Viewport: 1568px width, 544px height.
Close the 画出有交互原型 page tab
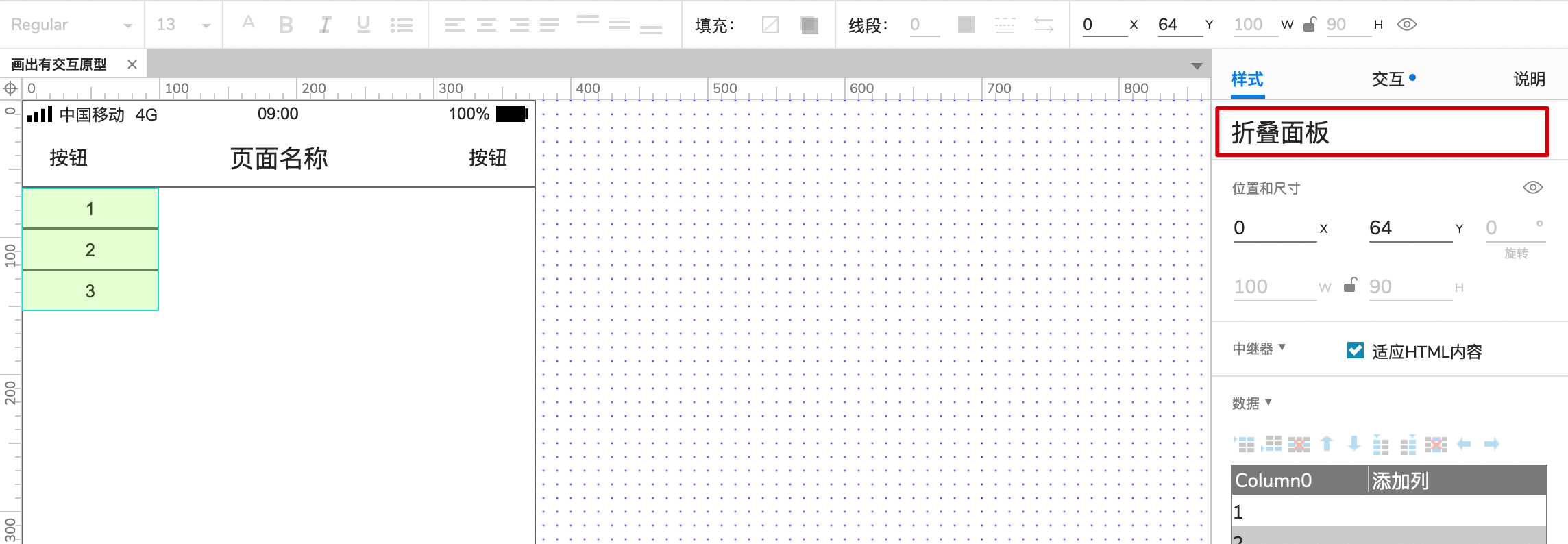click(132, 64)
